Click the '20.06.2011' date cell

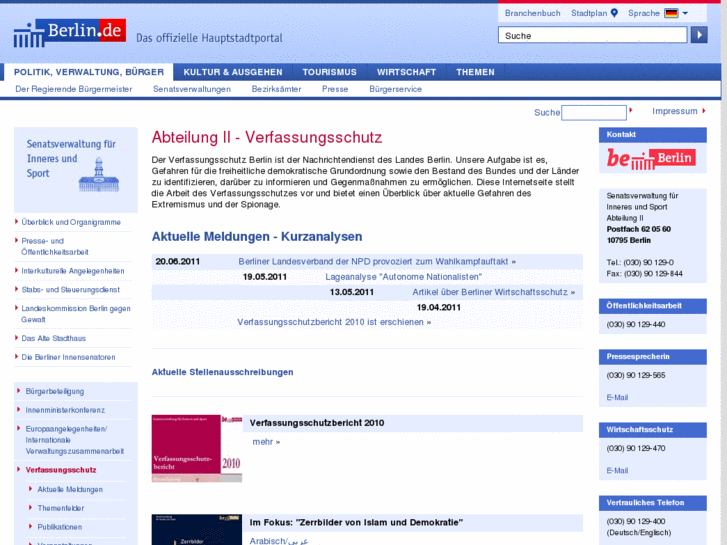coord(178,262)
